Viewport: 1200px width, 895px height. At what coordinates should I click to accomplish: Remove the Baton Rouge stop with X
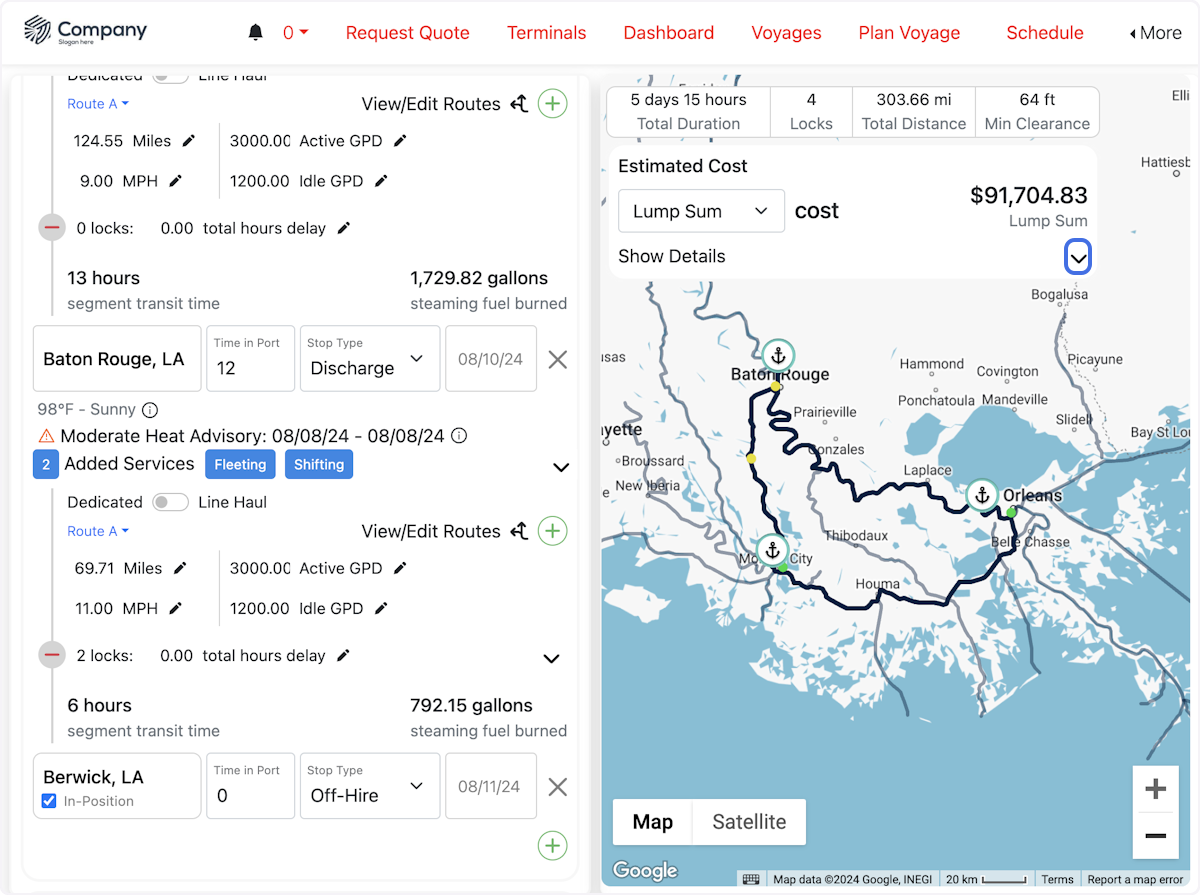coord(558,360)
